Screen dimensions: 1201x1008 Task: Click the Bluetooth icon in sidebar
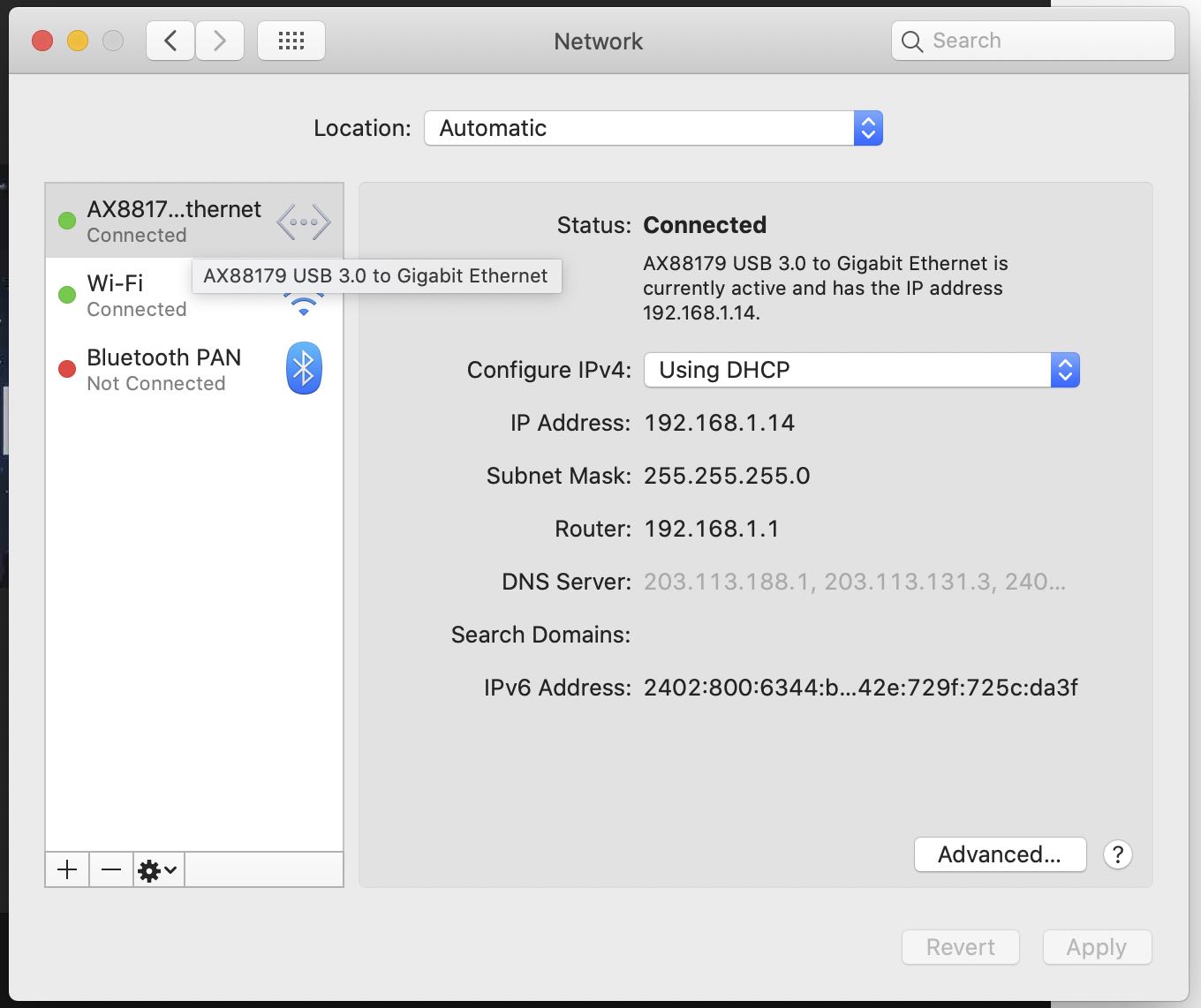(304, 368)
